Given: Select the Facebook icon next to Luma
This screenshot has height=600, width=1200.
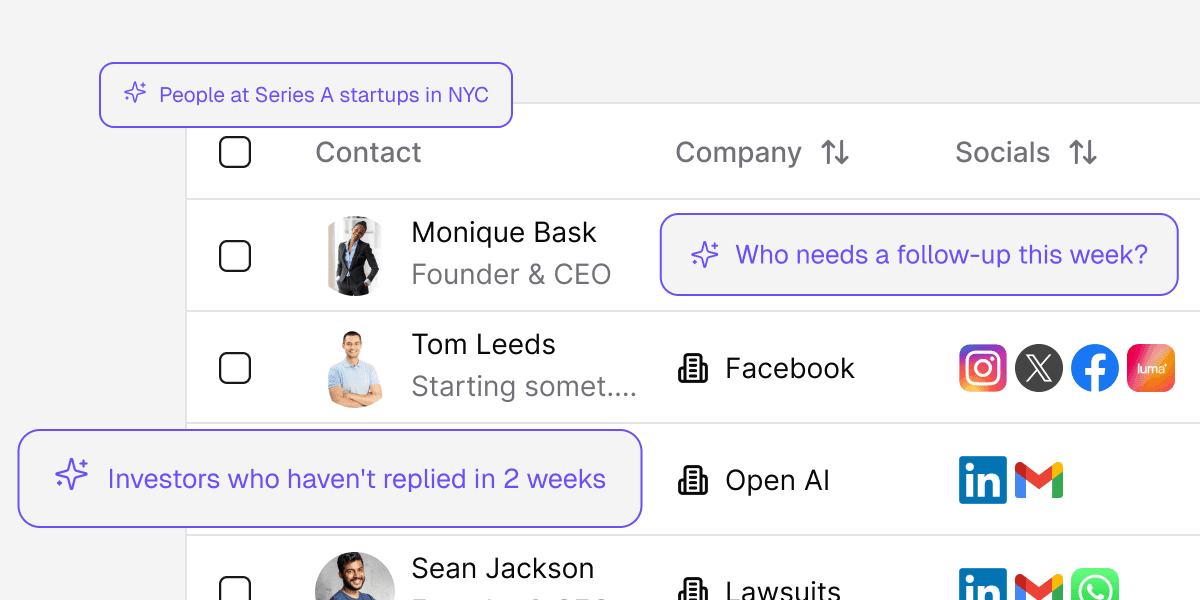Looking at the screenshot, I should coord(1095,368).
